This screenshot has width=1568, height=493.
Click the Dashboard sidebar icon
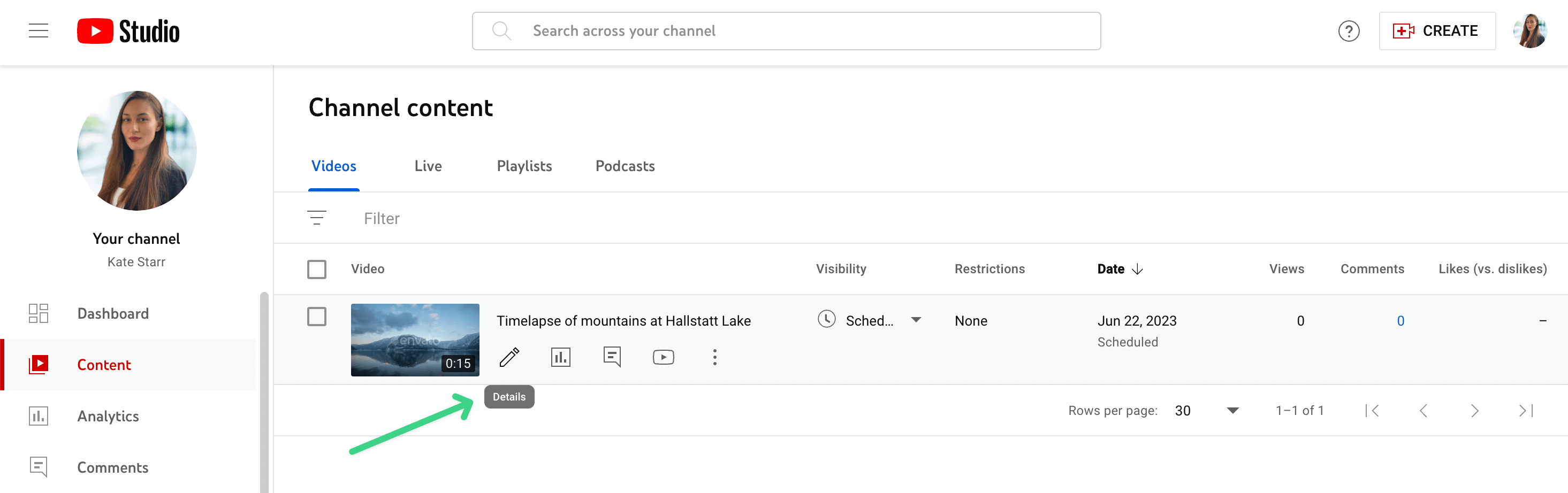39,314
